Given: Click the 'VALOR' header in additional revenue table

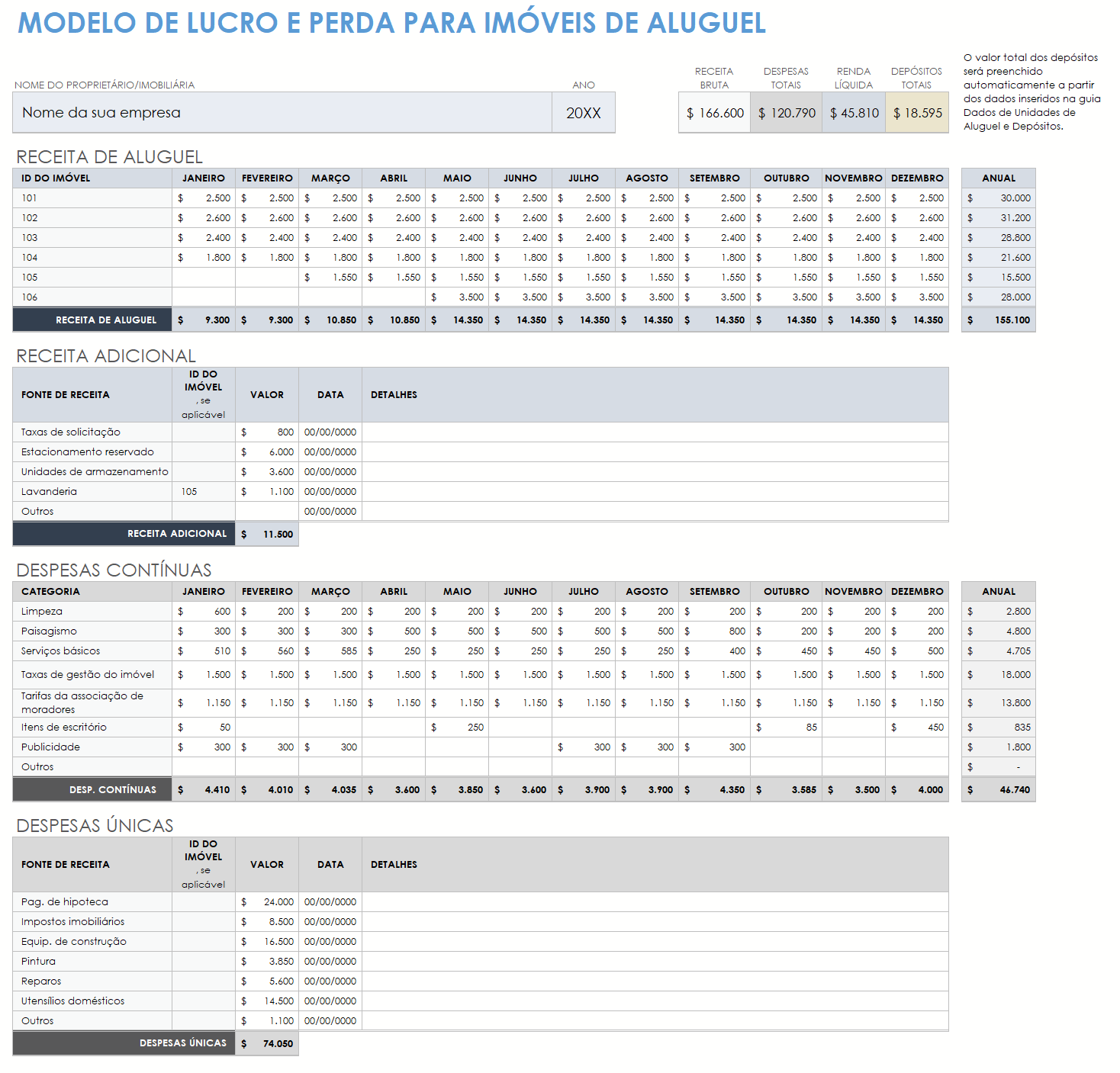Looking at the screenshot, I should (x=267, y=395).
